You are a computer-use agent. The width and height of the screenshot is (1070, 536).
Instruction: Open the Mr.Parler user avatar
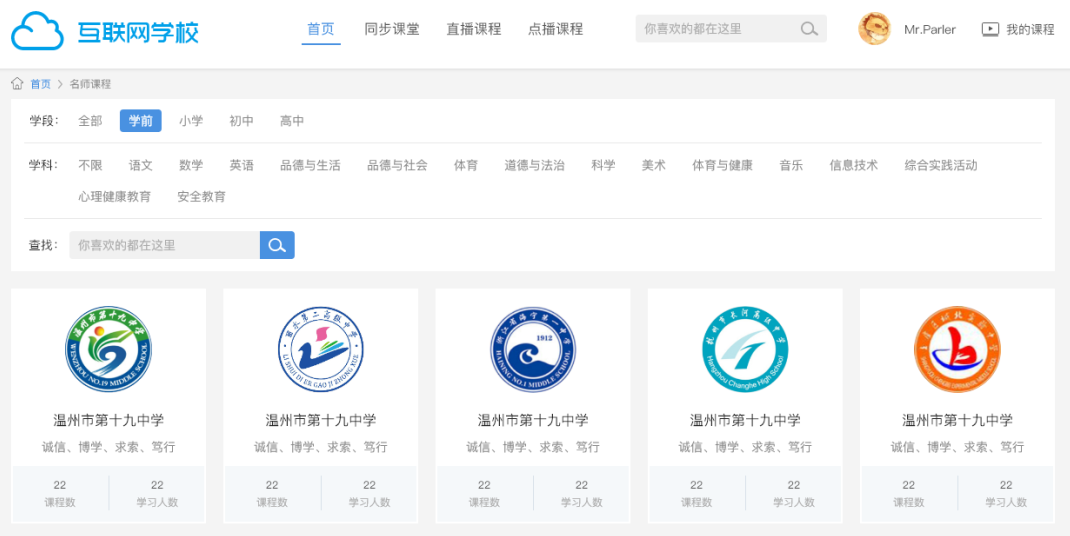click(874, 29)
